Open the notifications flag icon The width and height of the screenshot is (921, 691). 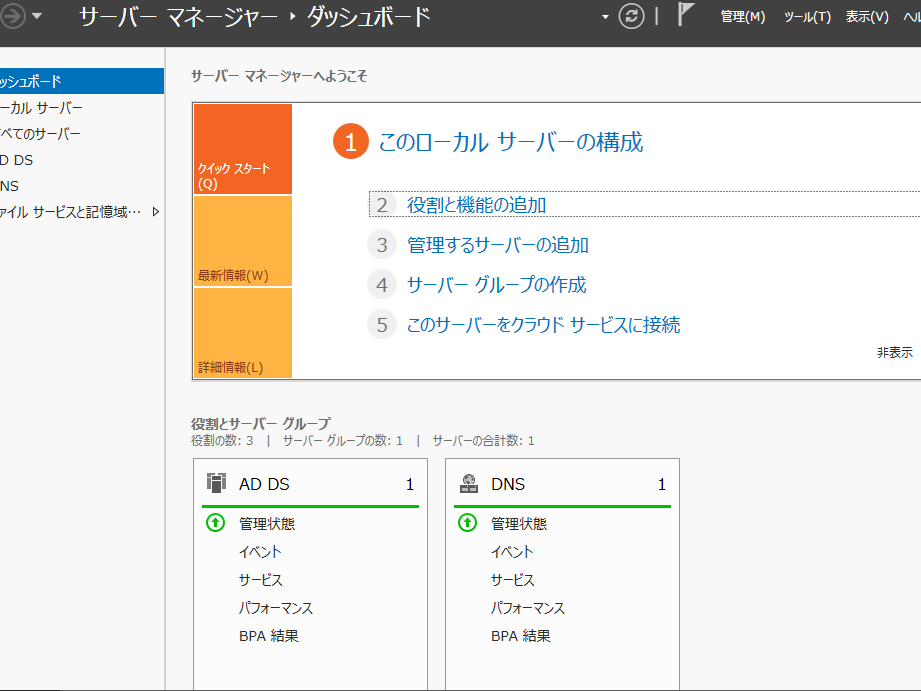(x=685, y=14)
